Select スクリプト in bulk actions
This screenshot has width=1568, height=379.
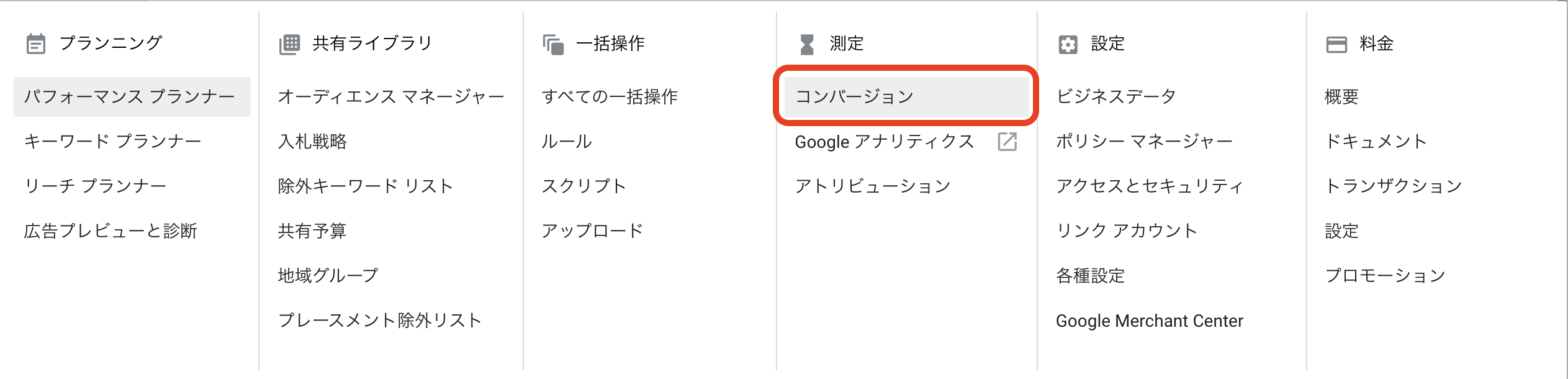pyautogui.click(x=583, y=186)
